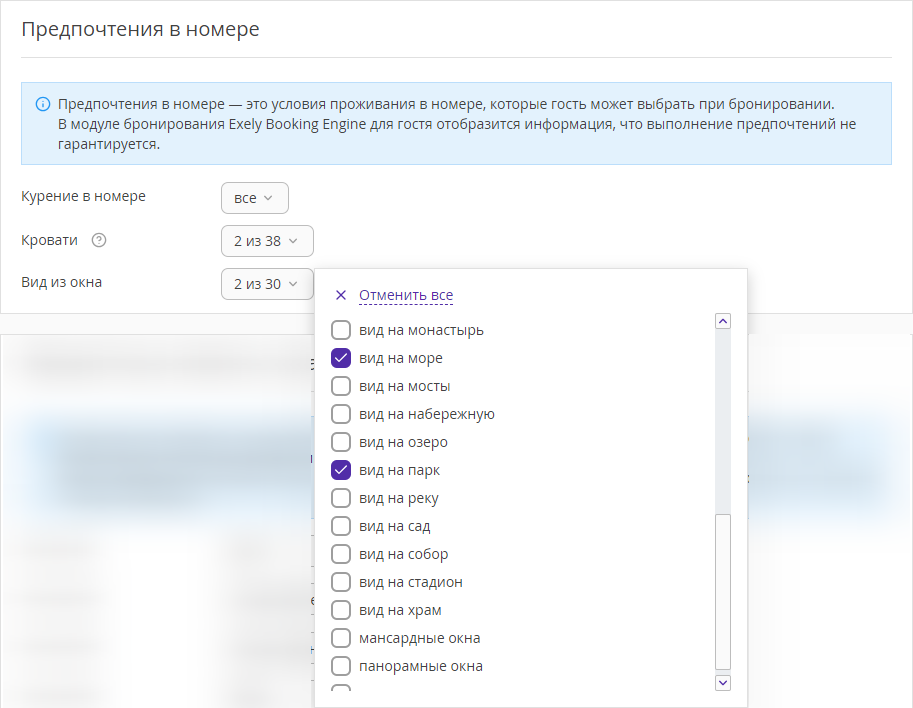
Task: Check the вид на сад checkbox
Action: coord(341,526)
